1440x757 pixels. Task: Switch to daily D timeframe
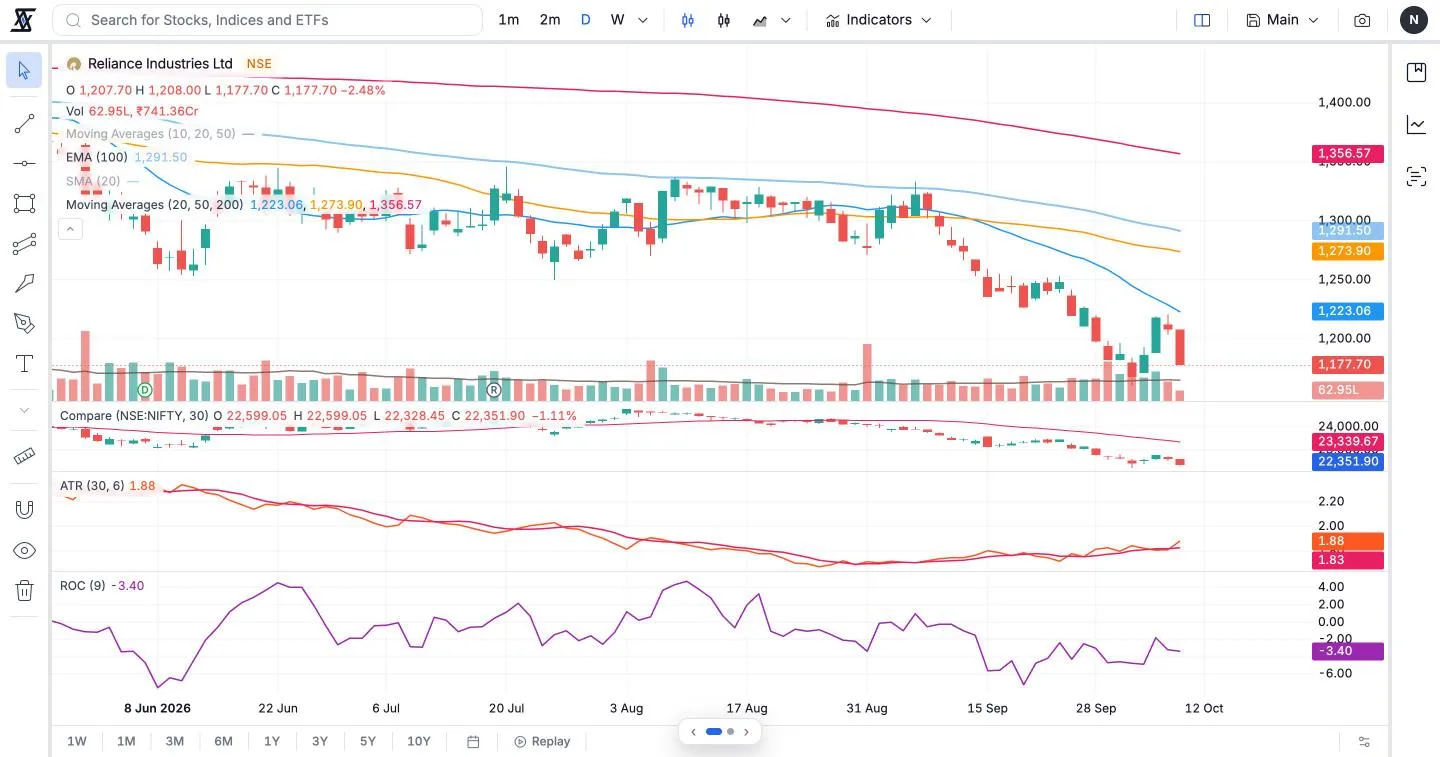point(585,20)
